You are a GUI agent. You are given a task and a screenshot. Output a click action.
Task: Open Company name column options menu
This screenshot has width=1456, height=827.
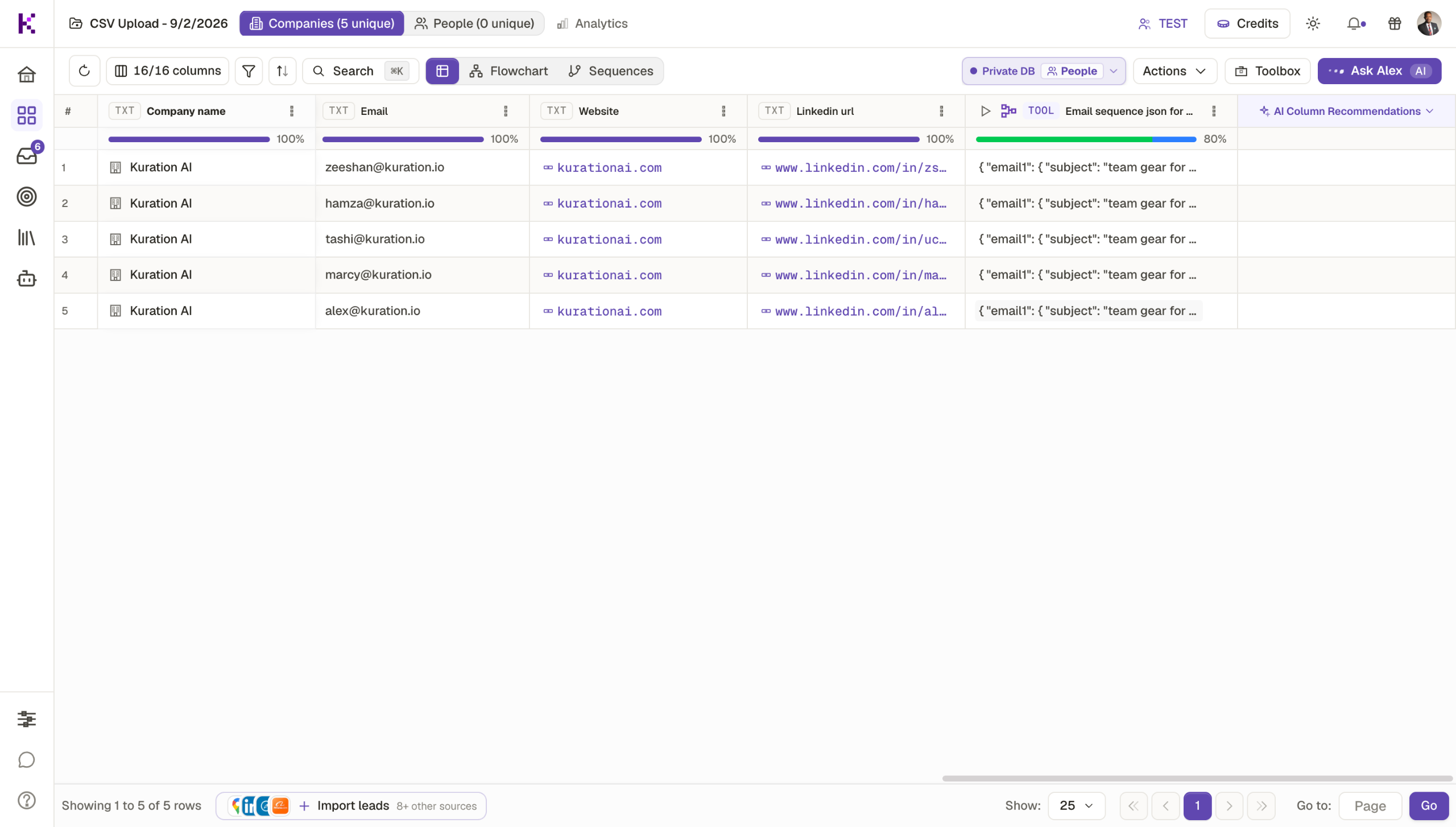click(292, 111)
